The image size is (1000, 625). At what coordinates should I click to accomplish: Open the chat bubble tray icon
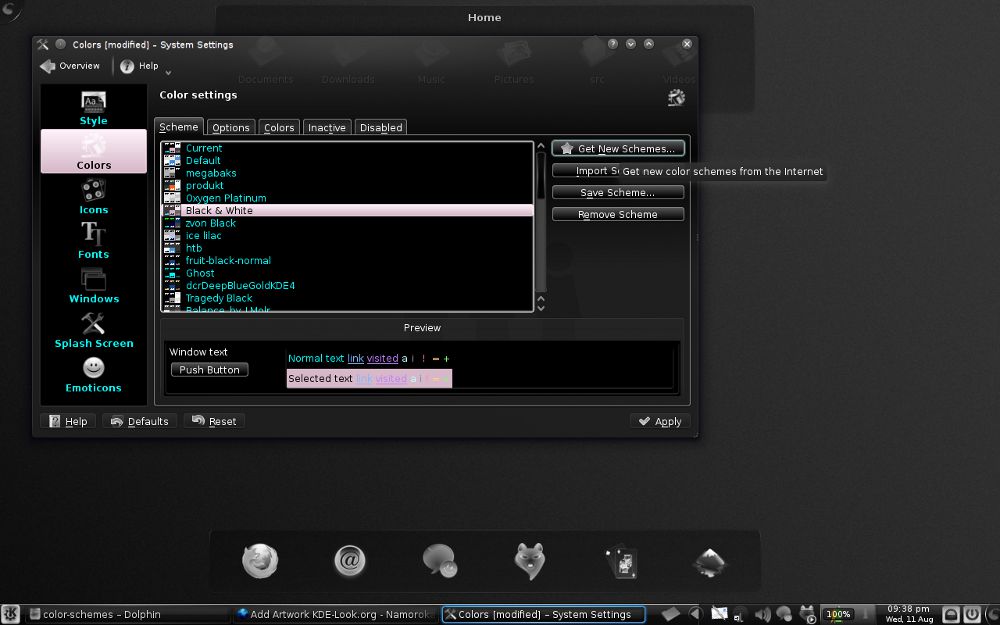(x=783, y=614)
